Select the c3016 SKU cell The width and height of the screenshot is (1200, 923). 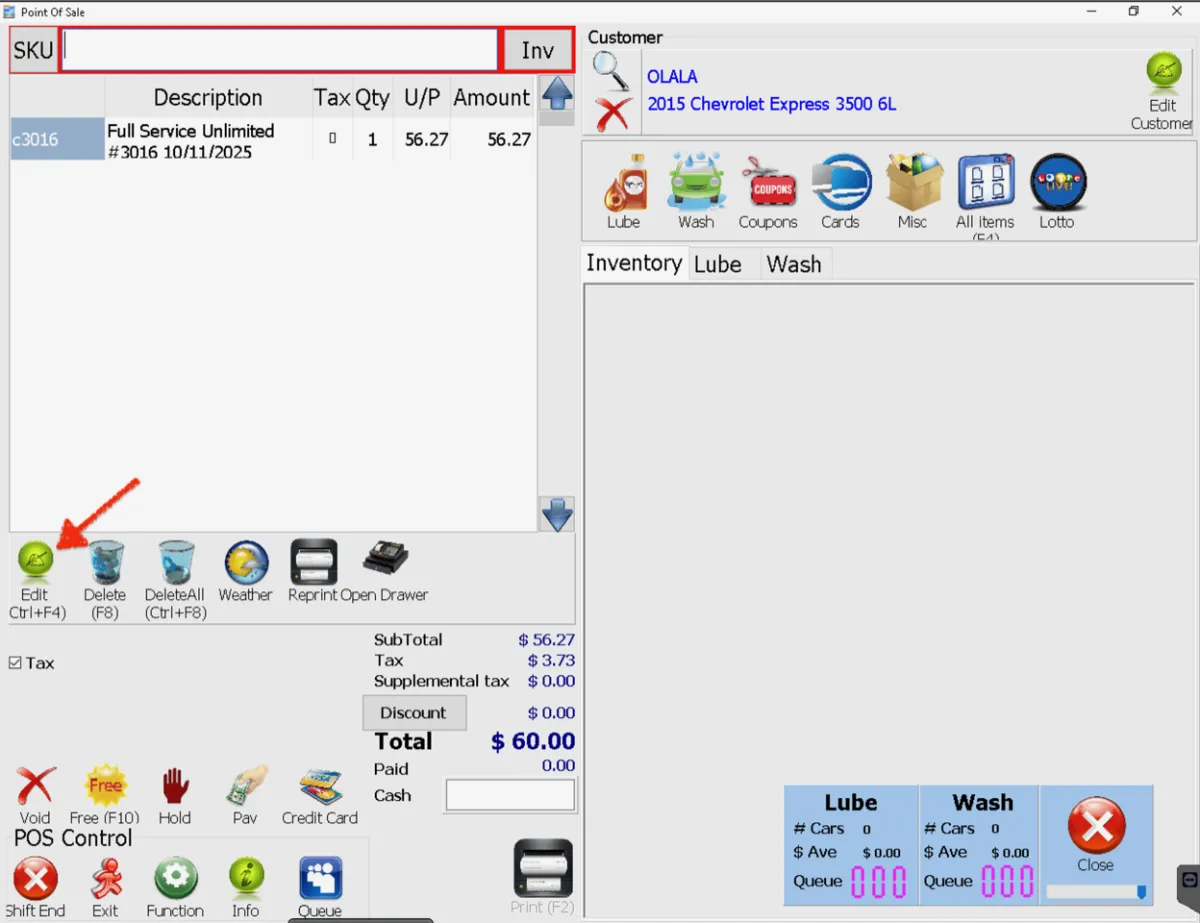click(57, 139)
